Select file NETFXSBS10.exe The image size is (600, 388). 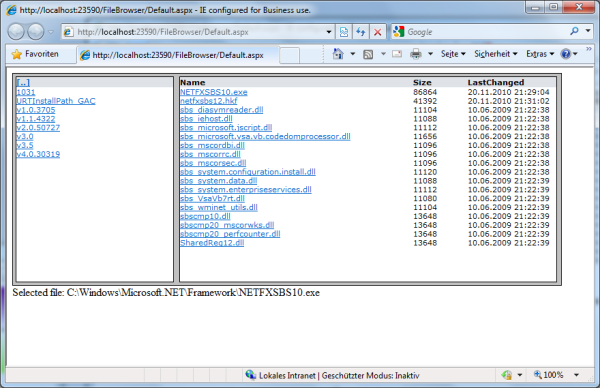tap(214, 92)
